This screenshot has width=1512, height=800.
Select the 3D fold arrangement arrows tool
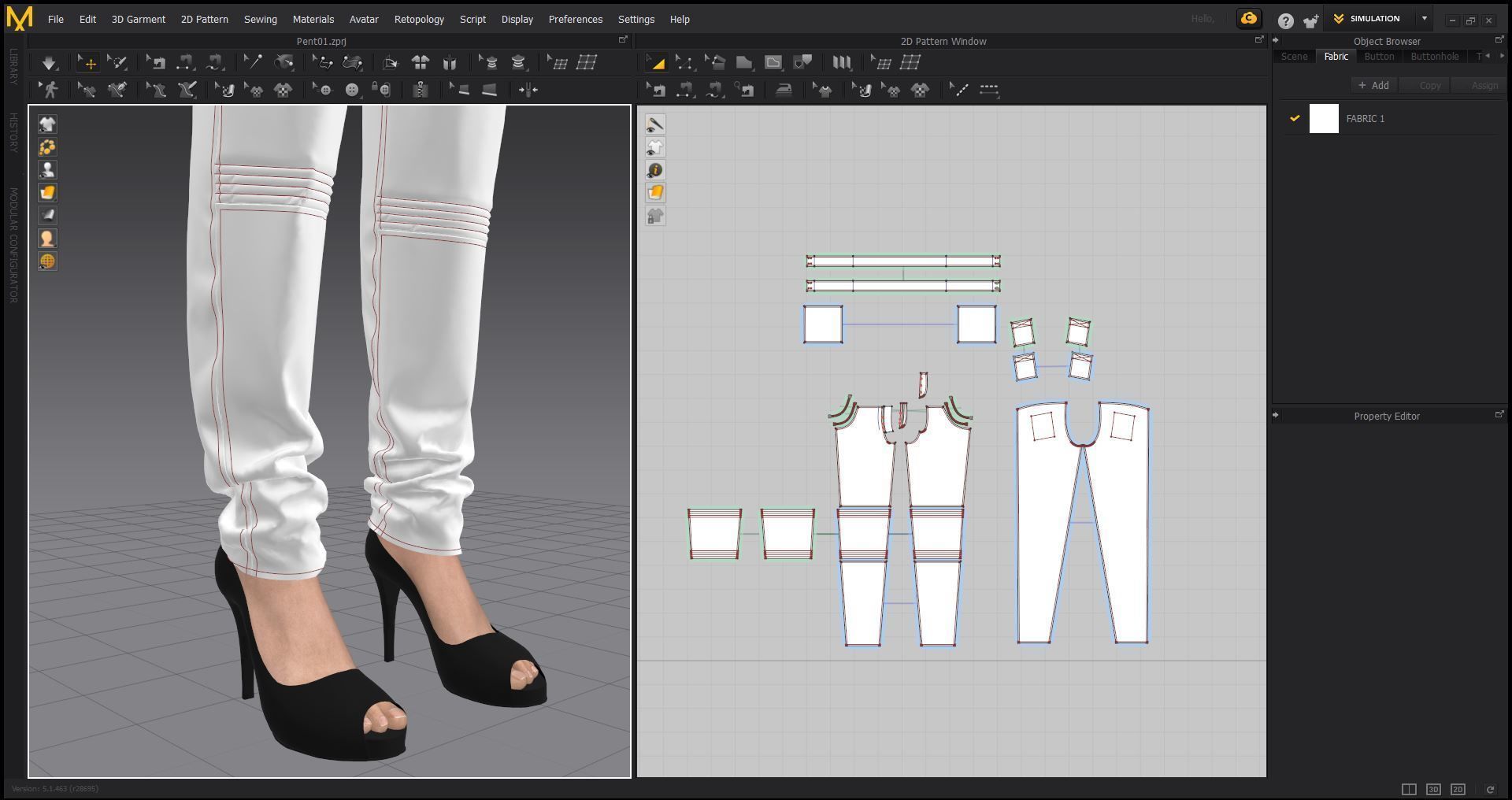click(528, 91)
